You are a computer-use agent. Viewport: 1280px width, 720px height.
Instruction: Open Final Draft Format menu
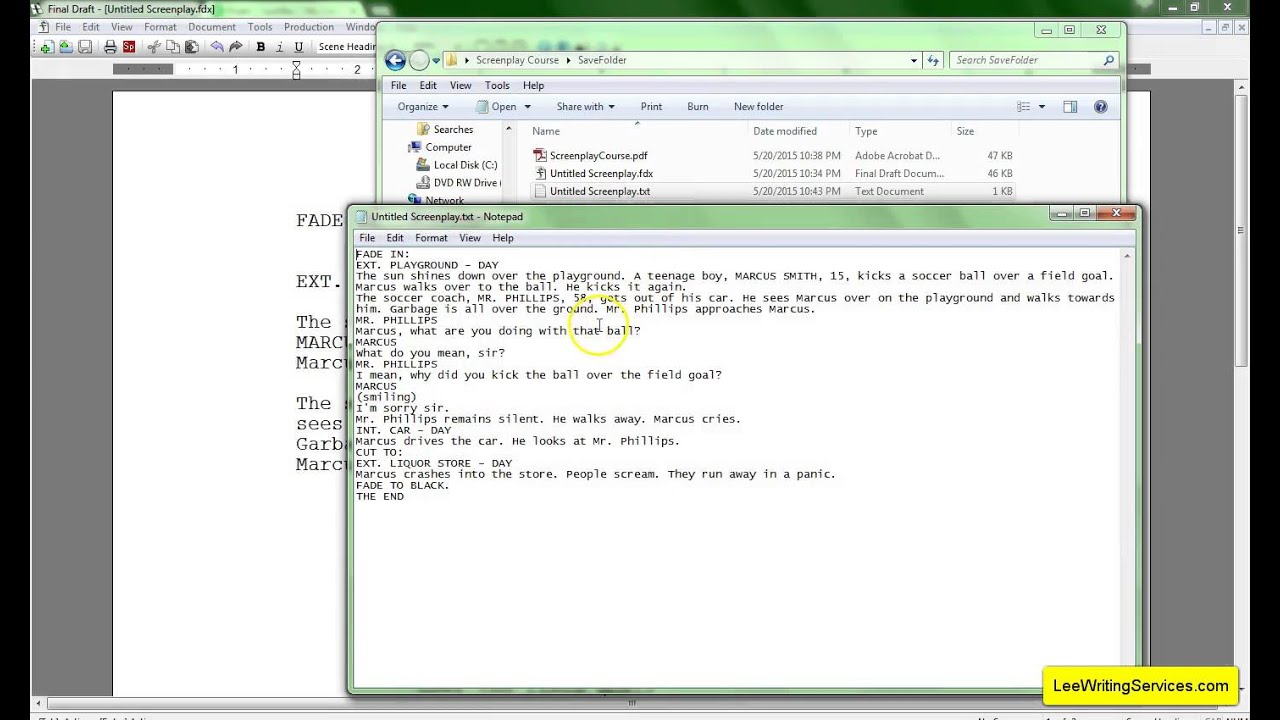[160, 27]
